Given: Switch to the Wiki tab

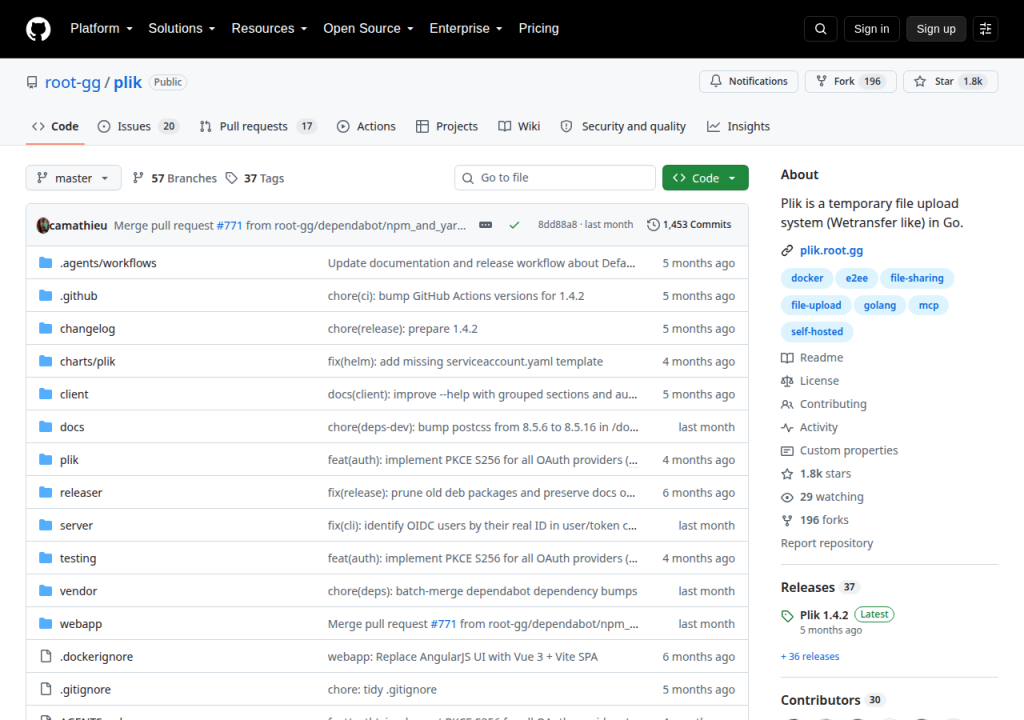Looking at the screenshot, I should click(x=519, y=126).
